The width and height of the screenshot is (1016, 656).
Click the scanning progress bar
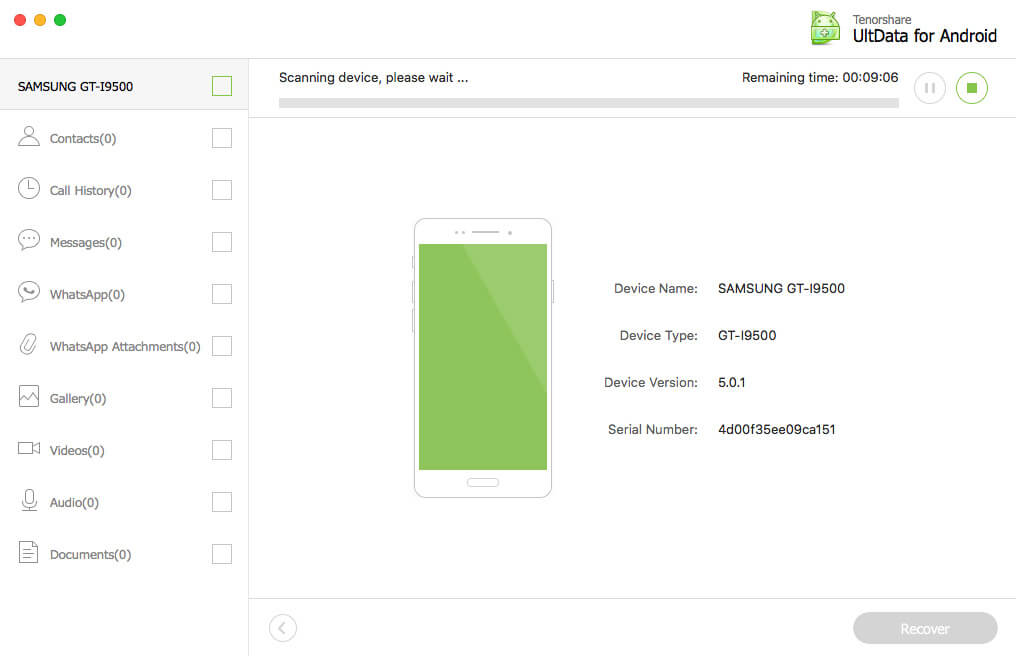pyautogui.click(x=588, y=103)
